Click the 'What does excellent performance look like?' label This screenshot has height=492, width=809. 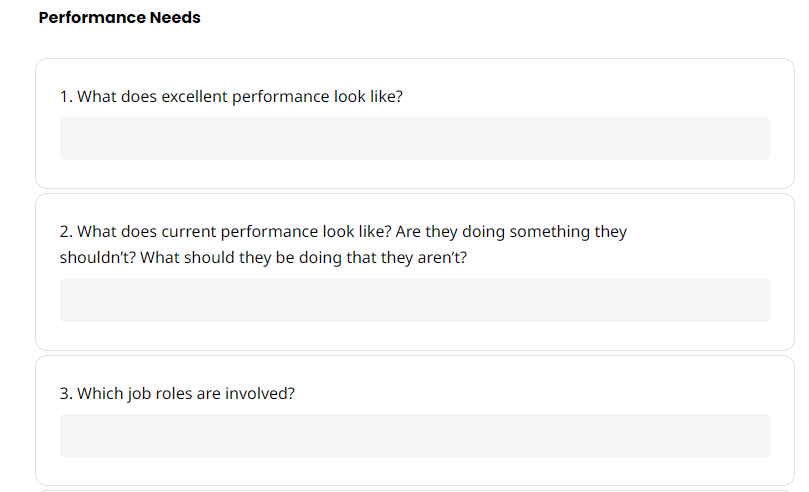[x=240, y=97]
